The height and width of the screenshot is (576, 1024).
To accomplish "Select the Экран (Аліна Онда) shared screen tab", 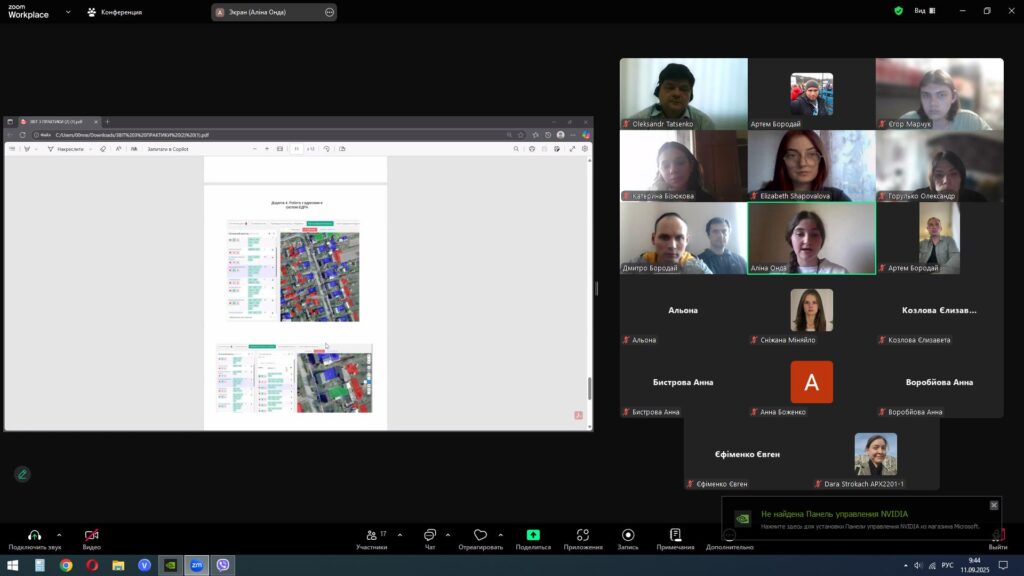I will pyautogui.click(x=274, y=12).
